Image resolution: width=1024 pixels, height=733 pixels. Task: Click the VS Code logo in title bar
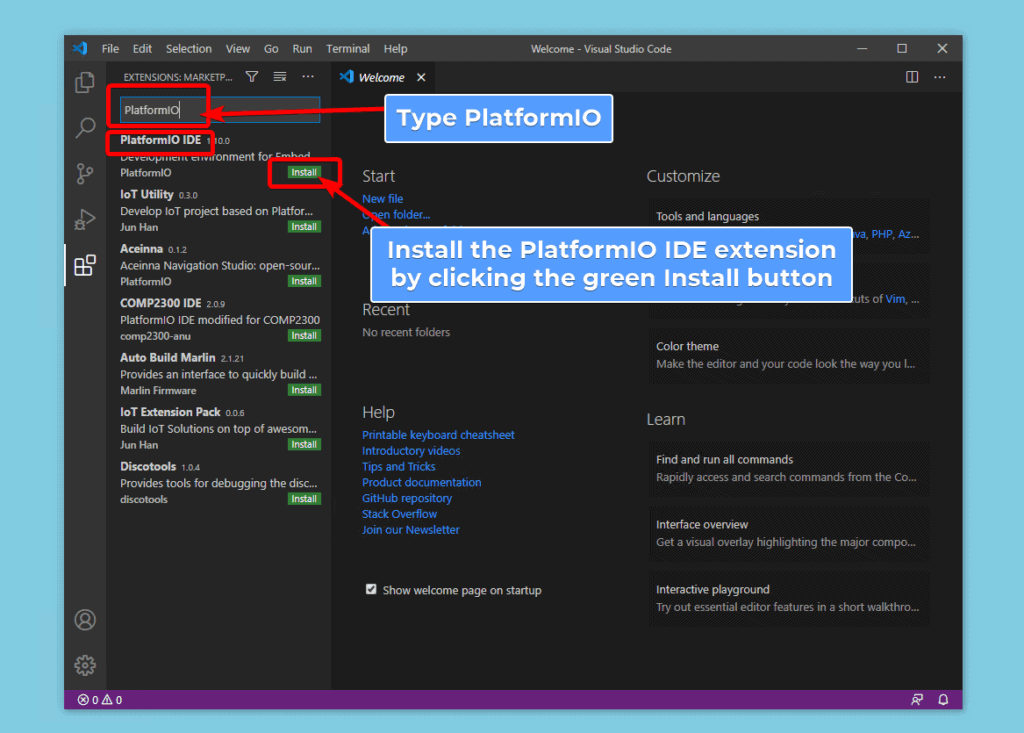(80, 48)
